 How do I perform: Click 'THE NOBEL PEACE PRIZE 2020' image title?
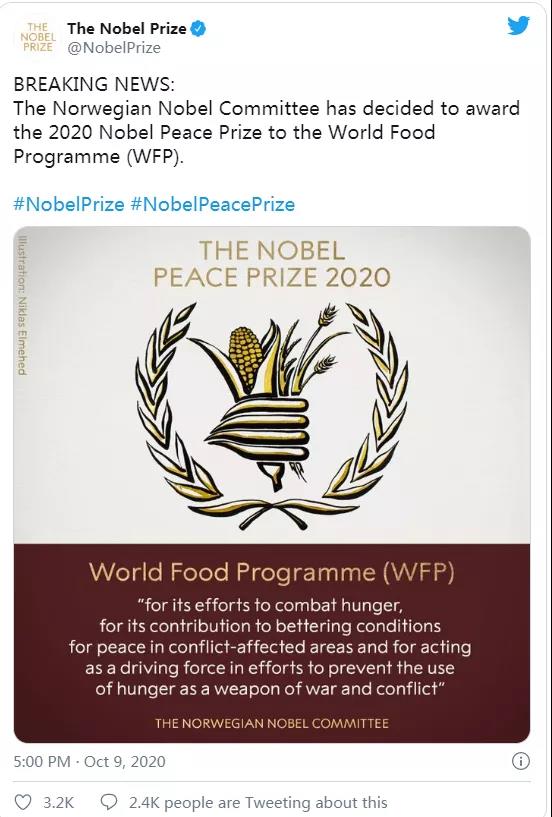[x=272, y=264]
